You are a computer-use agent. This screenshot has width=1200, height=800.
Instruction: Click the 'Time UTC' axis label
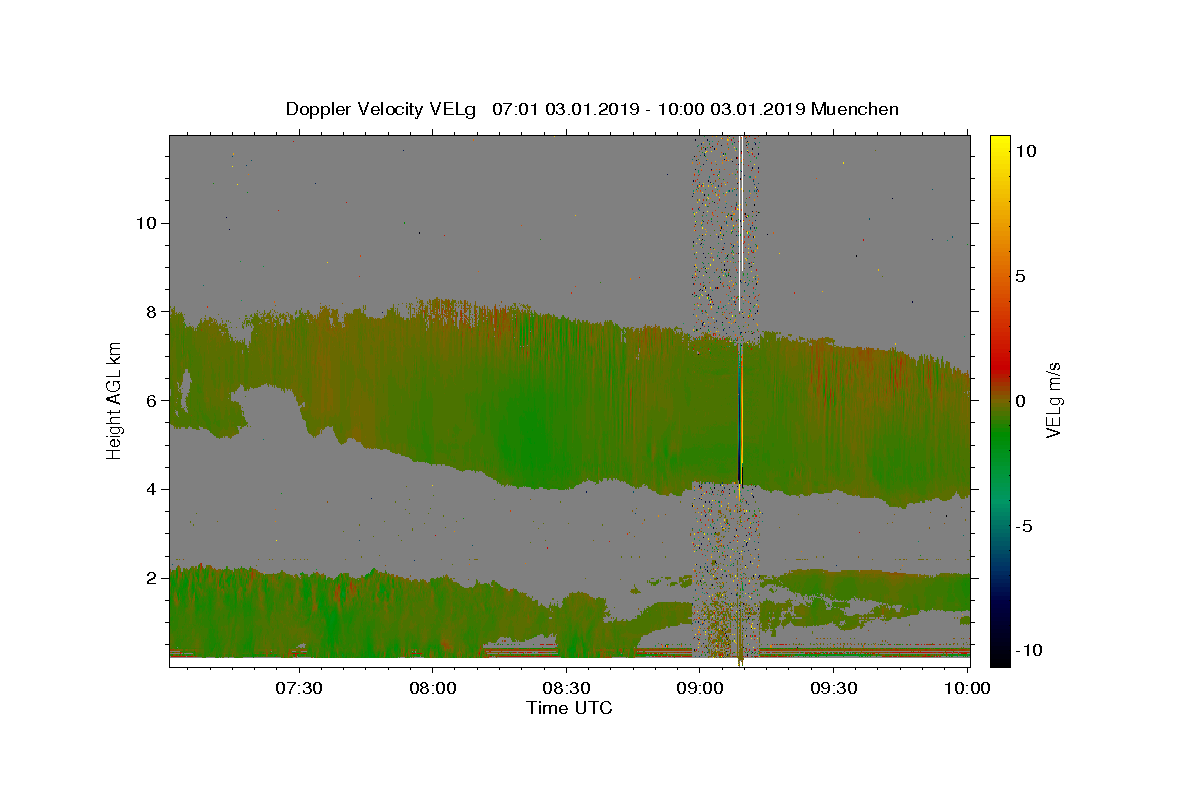click(x=569, y=708)
